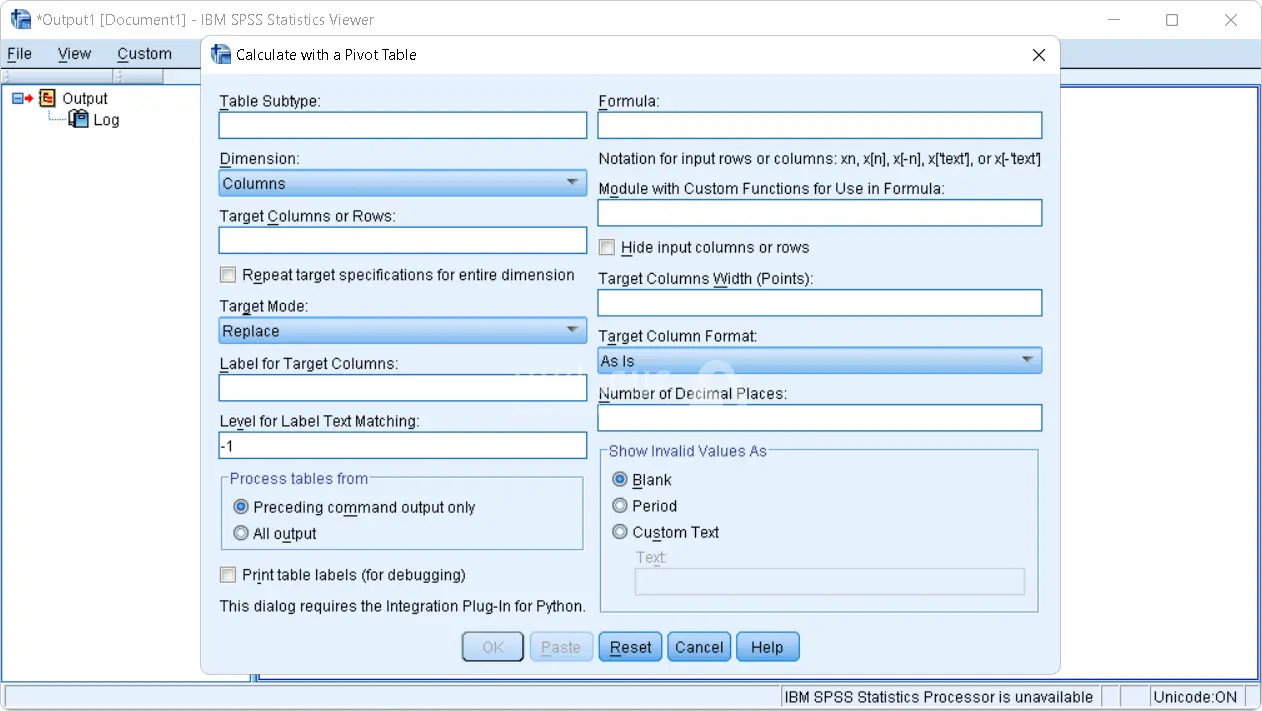Open the Dimension dropdown

402,183
